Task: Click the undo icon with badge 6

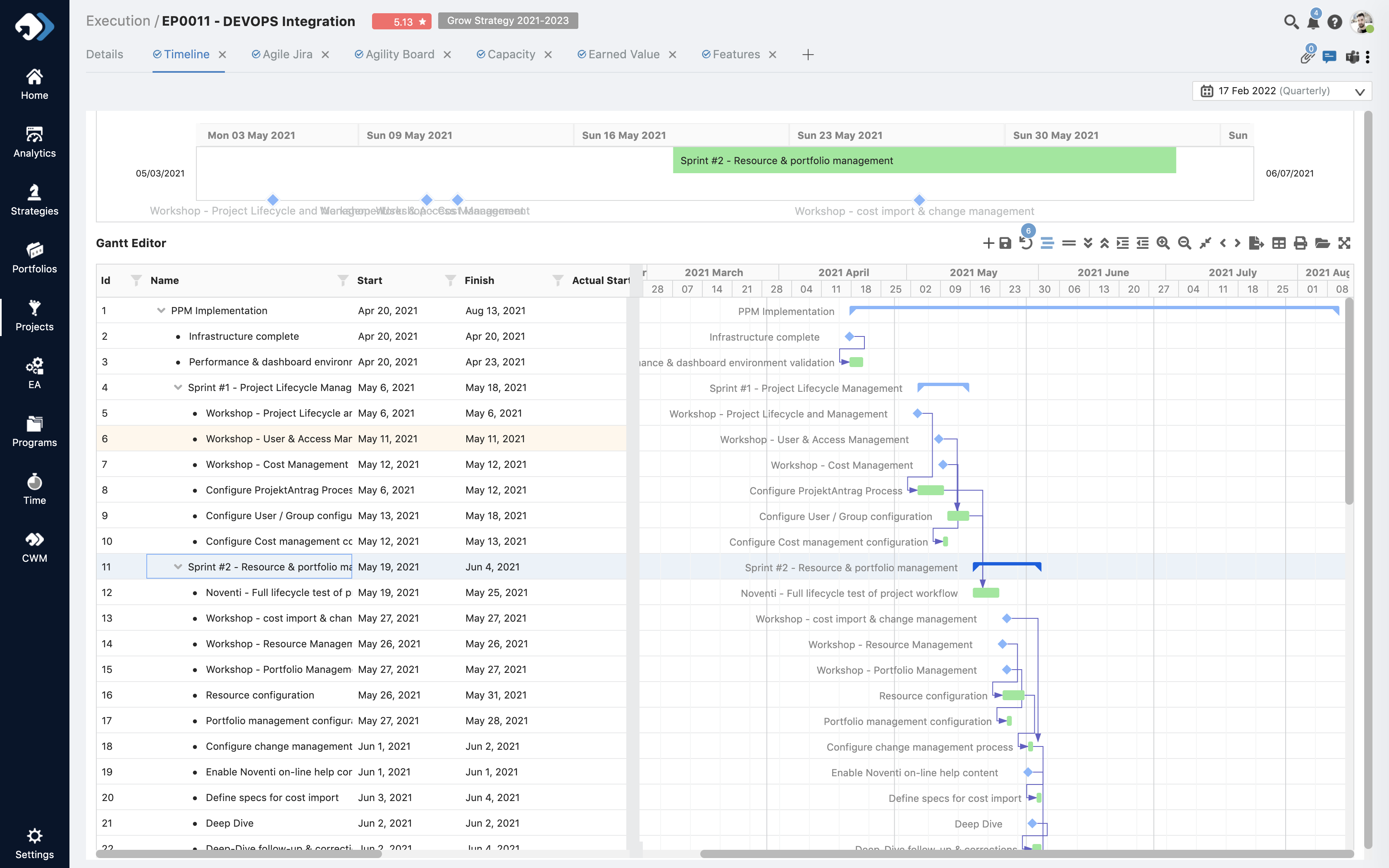Action: pyautogui.click(x=1026, y=243)
